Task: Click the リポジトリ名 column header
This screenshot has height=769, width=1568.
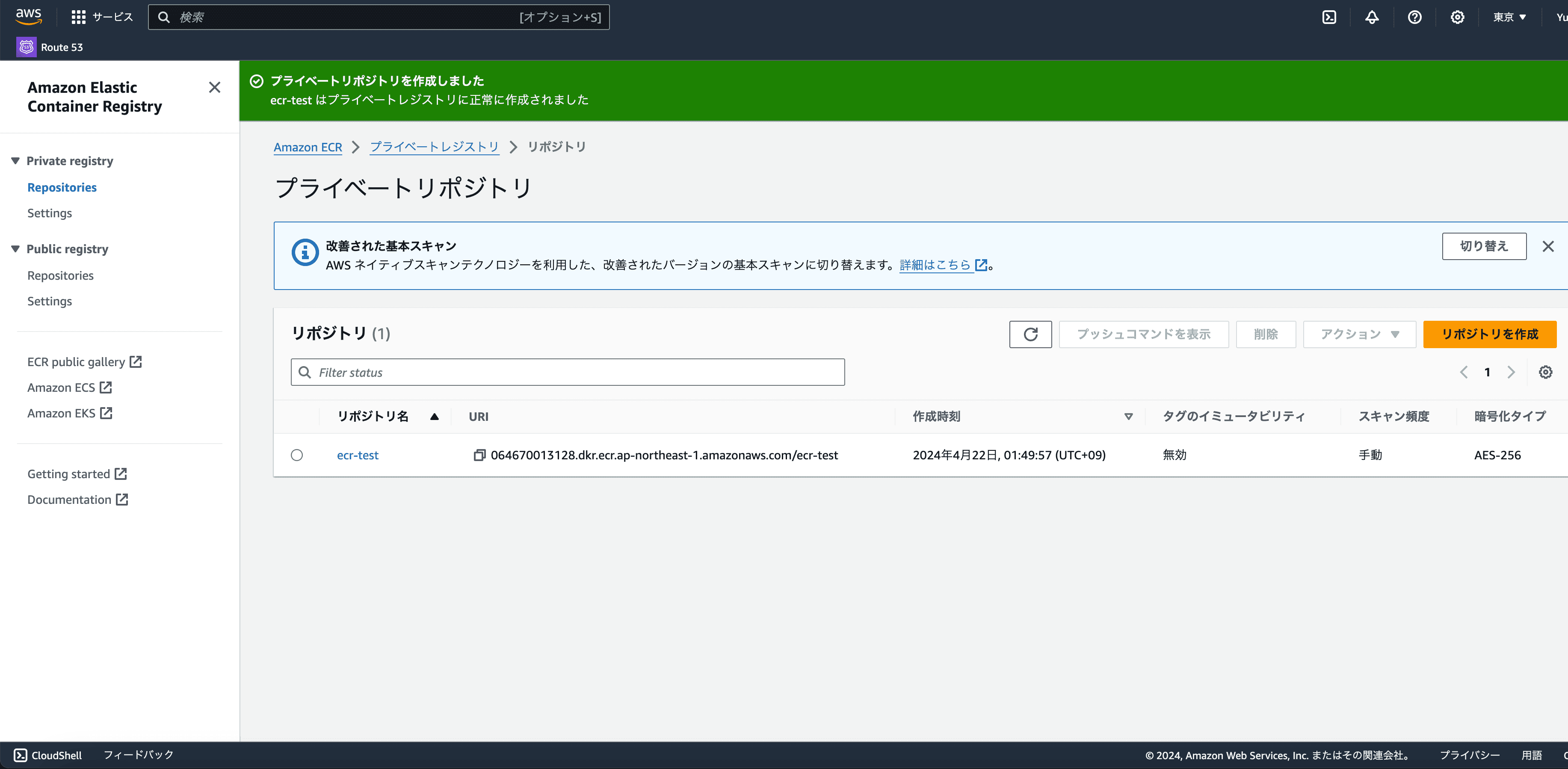Action: tap(373, 417)
